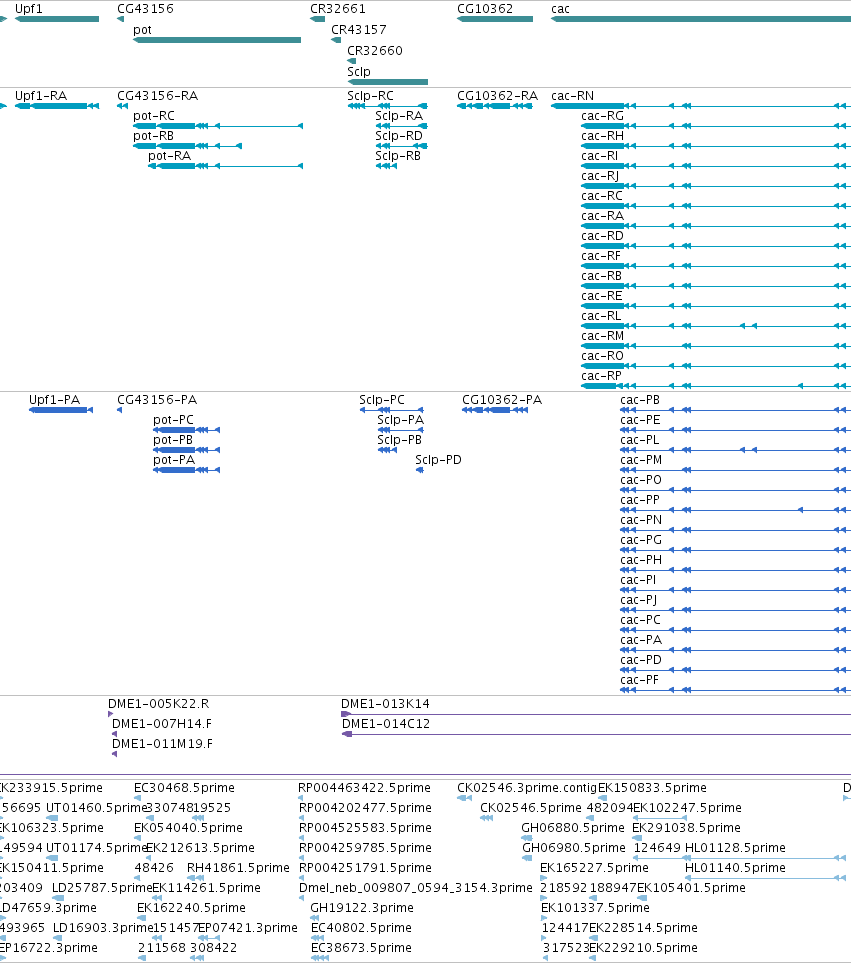Click the CG43156-RA transcript label
Image resolution: width=851 pixels, height=963 pixels.
(158, 96)
